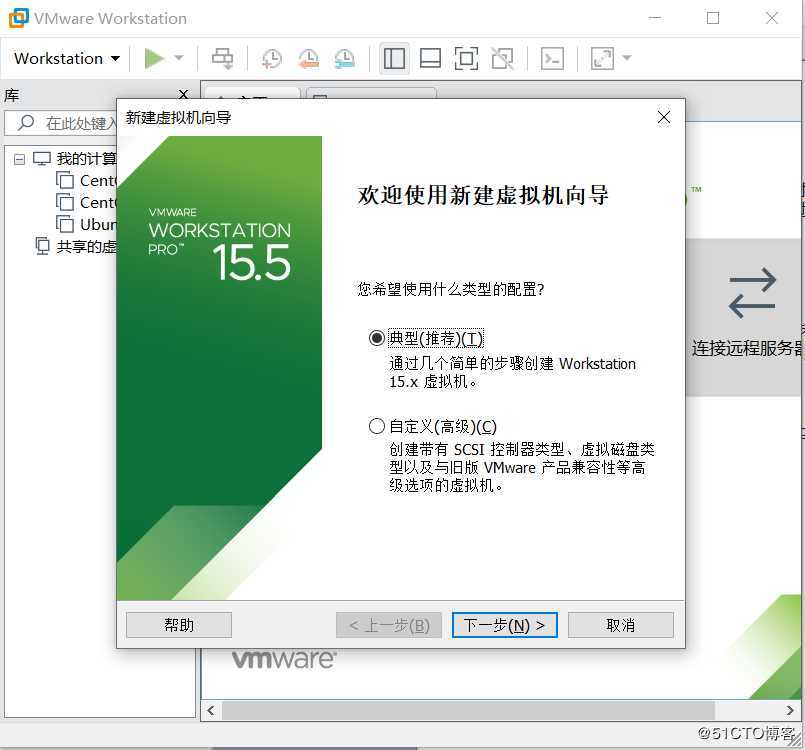The height and width of the screenshot is (750, 805).
Task: Collapse the My Computer tree node
Action: [19, 159]
